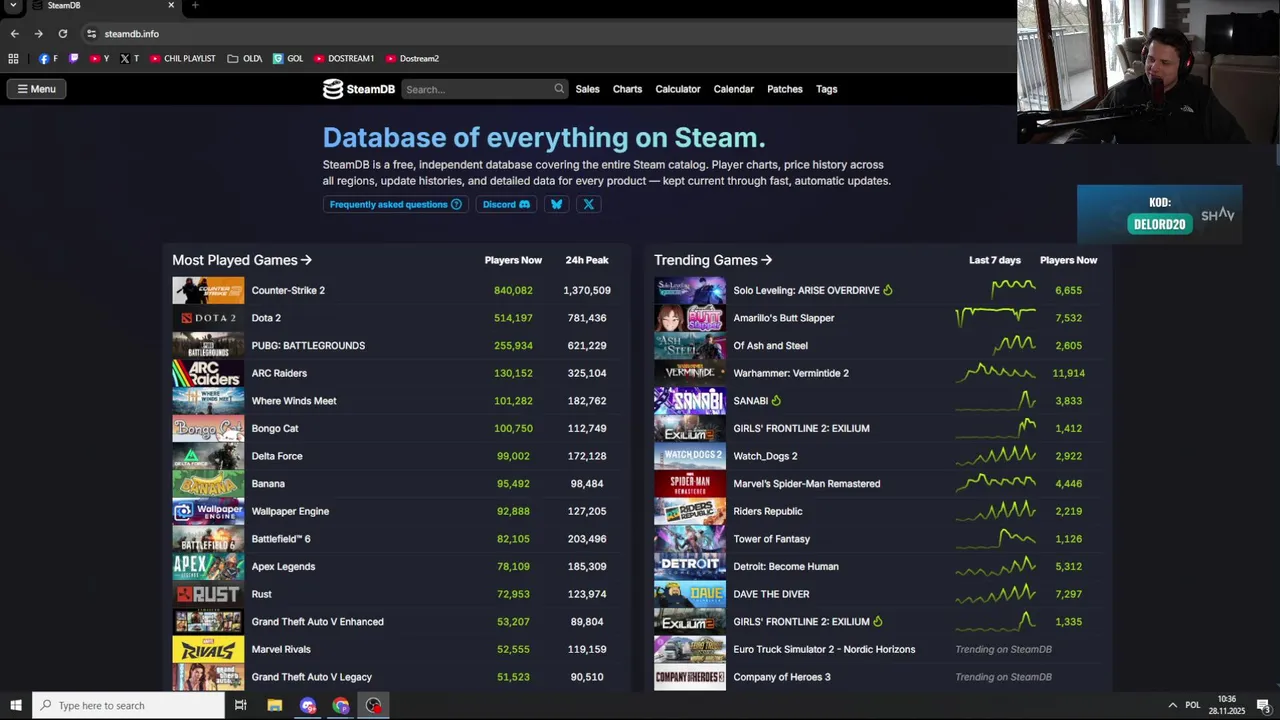Click the Tower of Fantasy sparkline chart
The height and width of the screenshot is (720, 1280).
click(x=995, y=538)
